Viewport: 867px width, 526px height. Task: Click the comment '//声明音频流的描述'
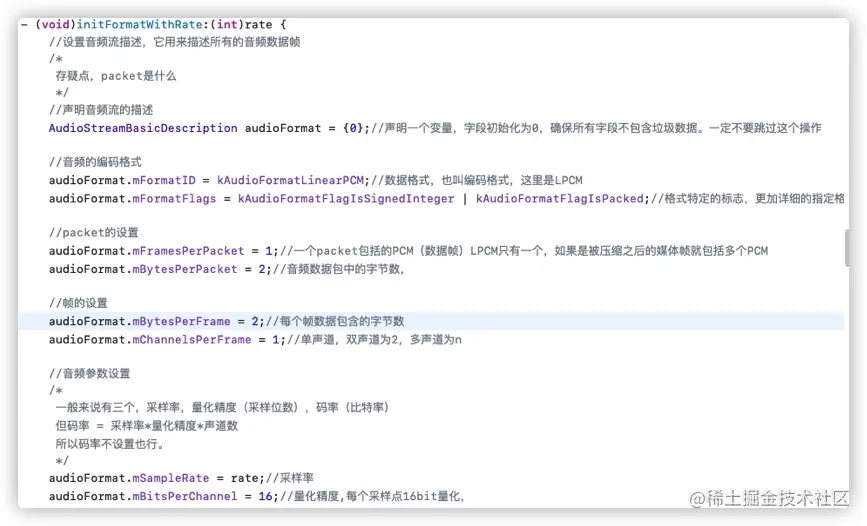[101, 110]
